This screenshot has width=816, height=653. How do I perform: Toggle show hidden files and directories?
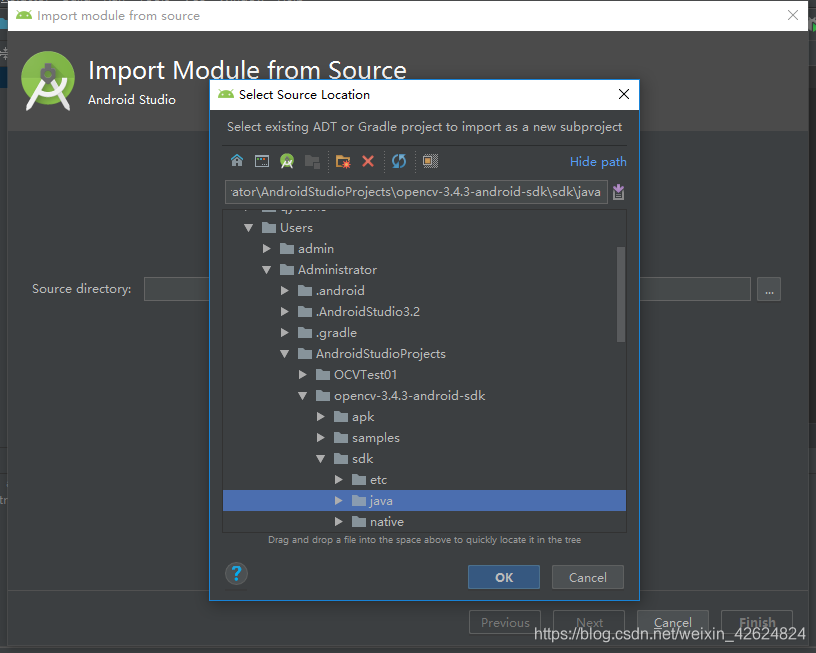pyautogui.click(x=430, y=161)
